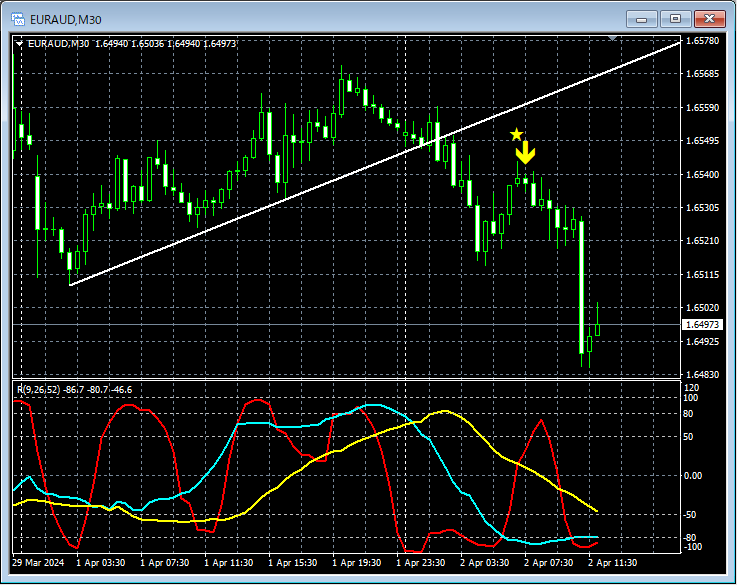Screen dimensions: 738x586
Task: Click the chart shift triangle marker
Action: (612, 38)
